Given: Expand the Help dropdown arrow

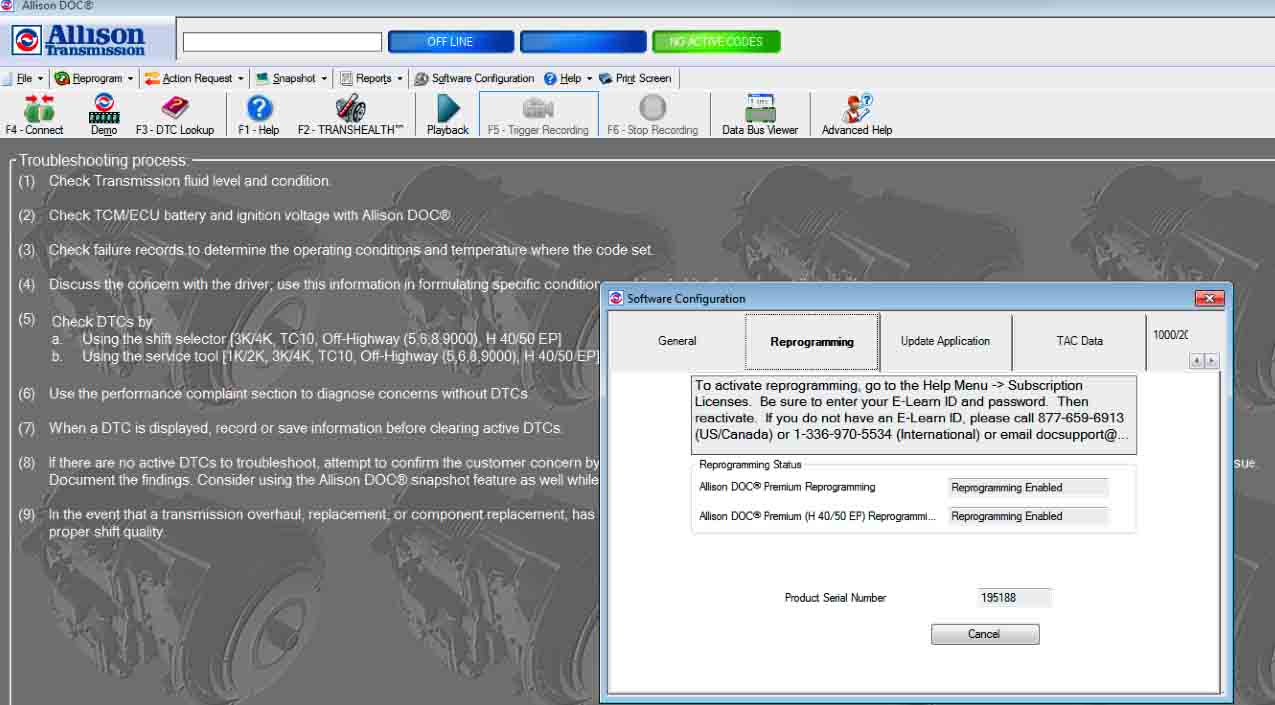Looking at the screenshot, I should 590,79.
